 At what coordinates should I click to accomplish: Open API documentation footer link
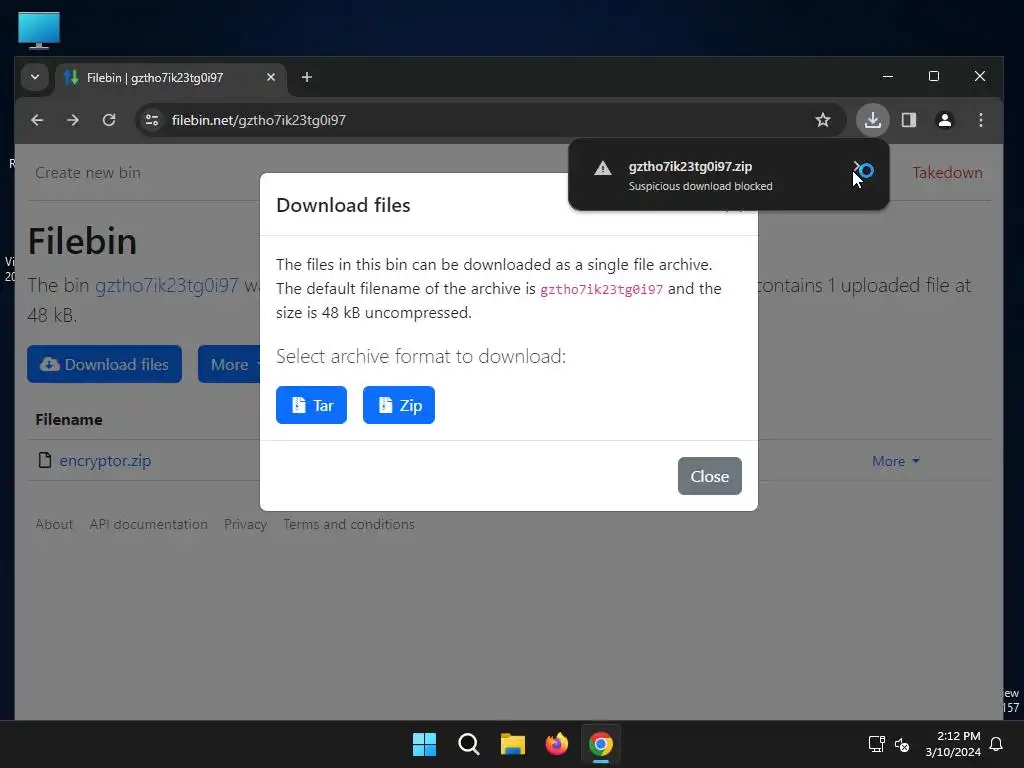coord(148,524)
